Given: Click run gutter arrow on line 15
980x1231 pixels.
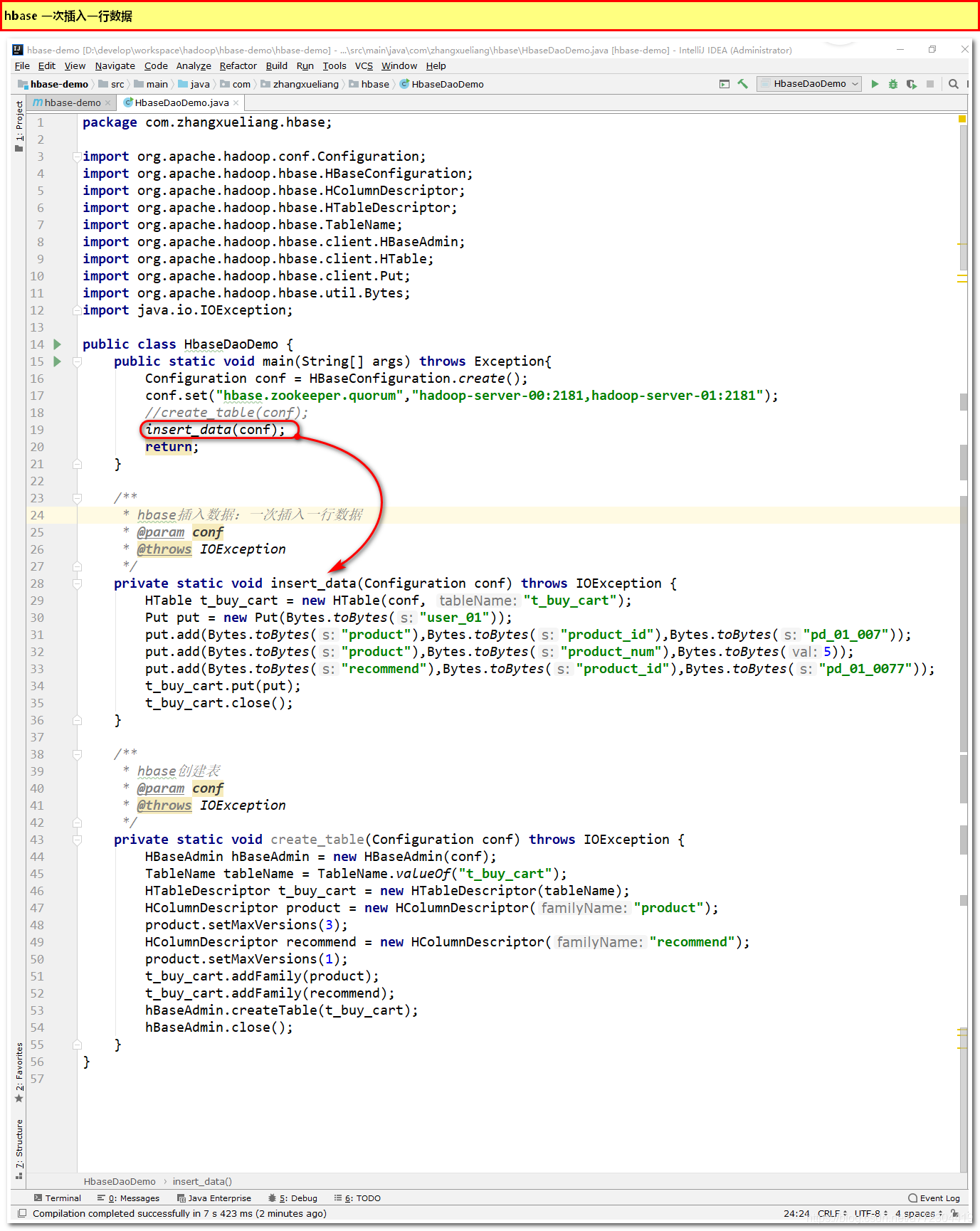Looking at the screenshot, I should pos(58,361).
